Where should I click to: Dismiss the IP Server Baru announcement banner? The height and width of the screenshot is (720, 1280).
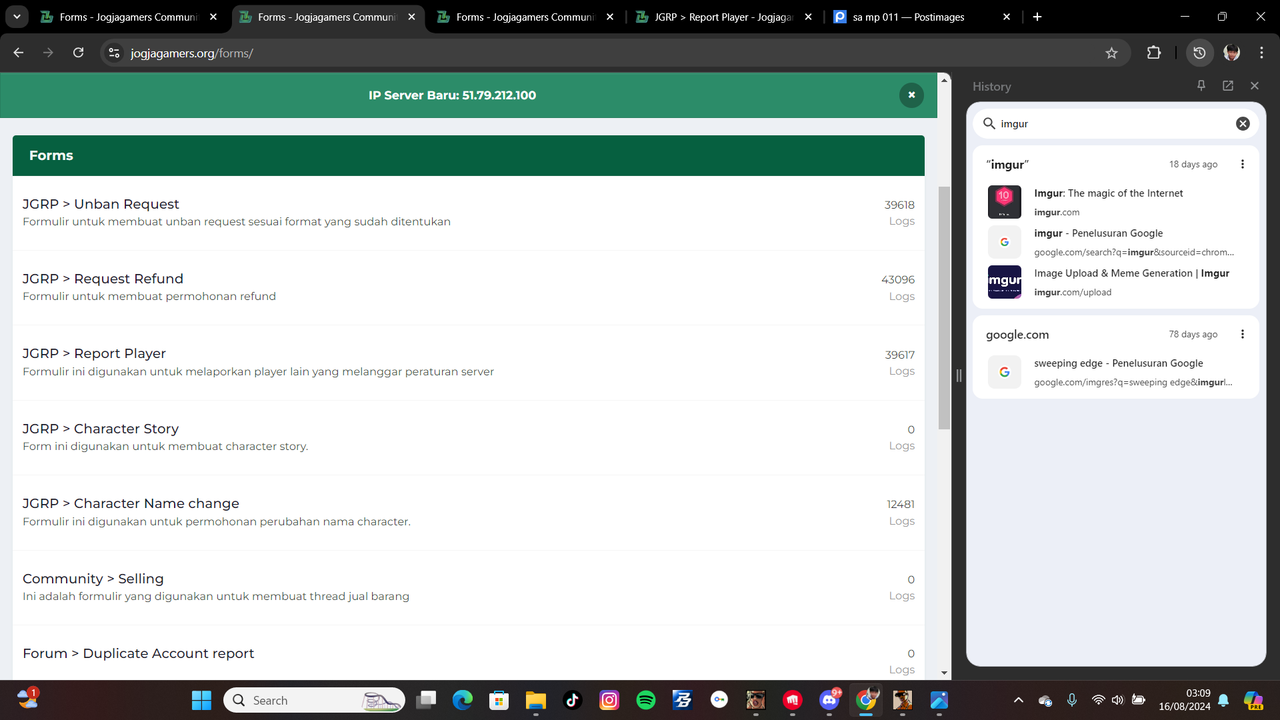click(x=911, y=95)
